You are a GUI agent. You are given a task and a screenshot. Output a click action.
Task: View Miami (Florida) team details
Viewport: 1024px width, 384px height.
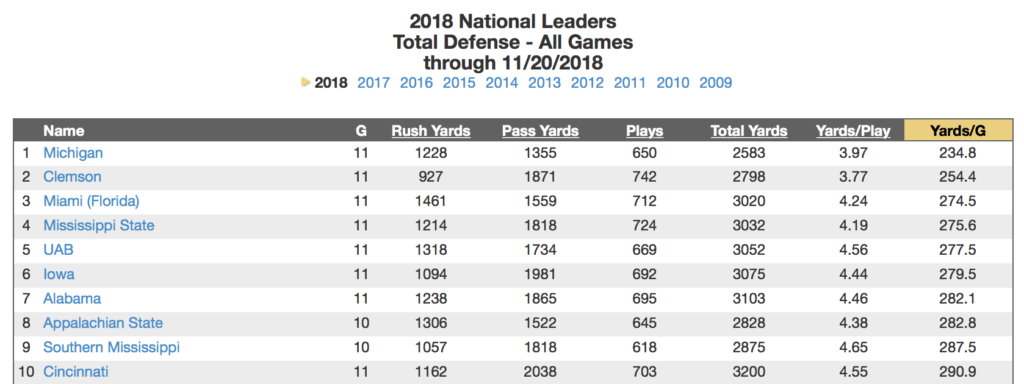point(91,201)
